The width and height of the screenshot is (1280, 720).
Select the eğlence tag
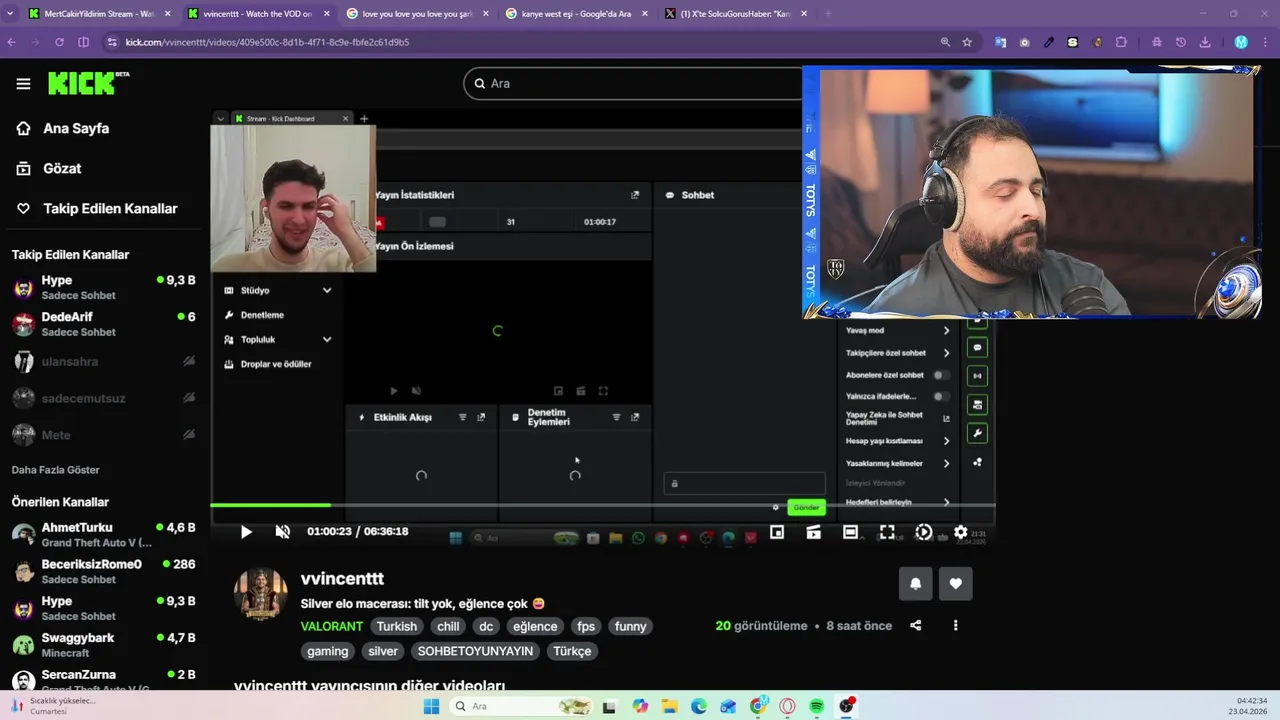(535, 627)
